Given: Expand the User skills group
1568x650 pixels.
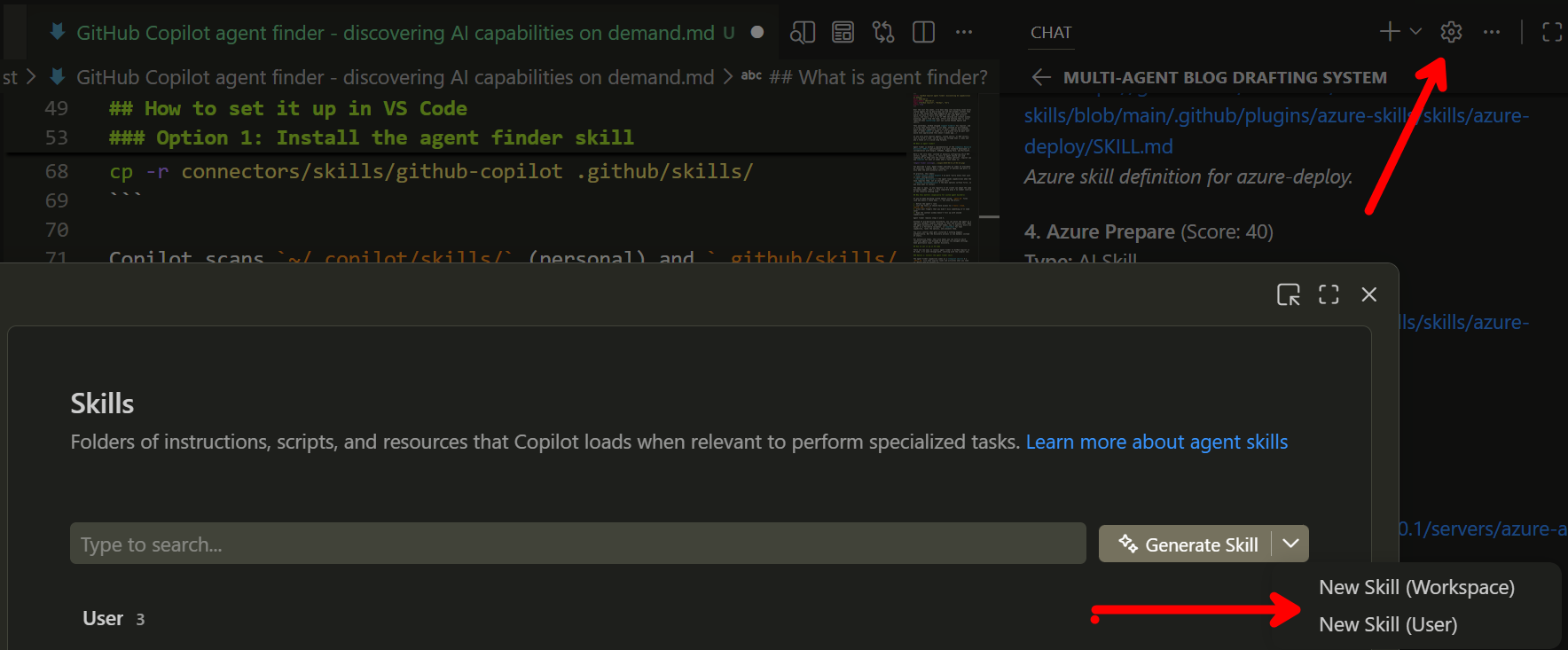Looking at the screenshot, I should (114, 618).
